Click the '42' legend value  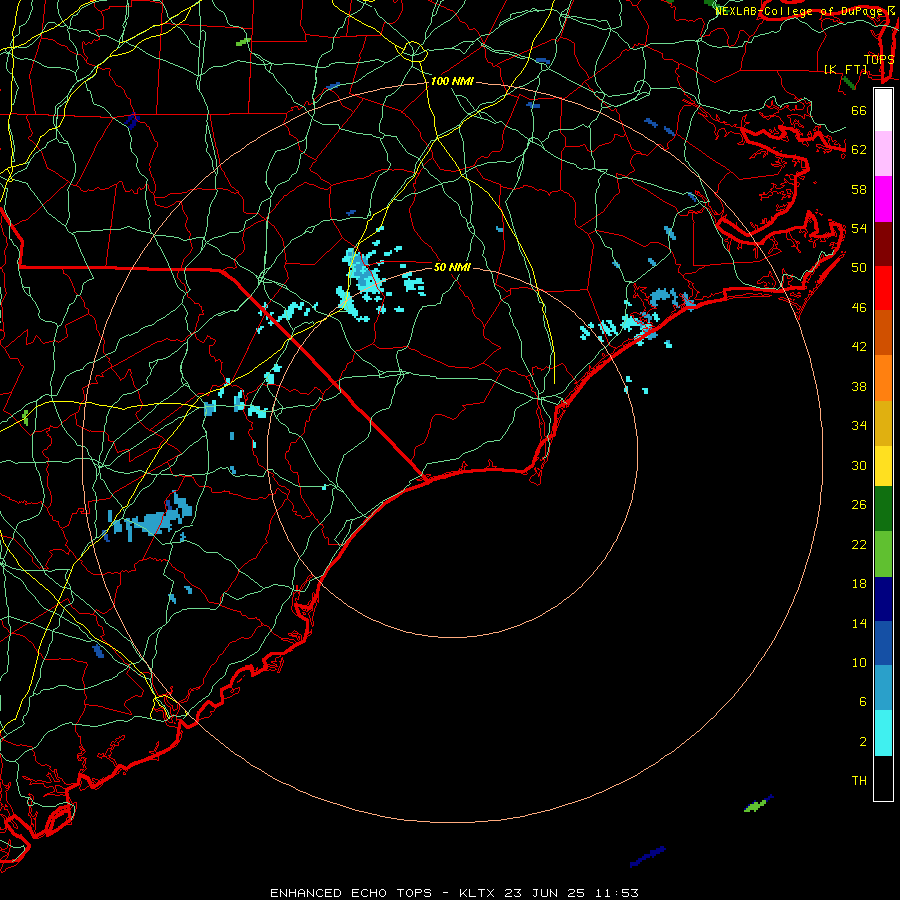point(859,347)
